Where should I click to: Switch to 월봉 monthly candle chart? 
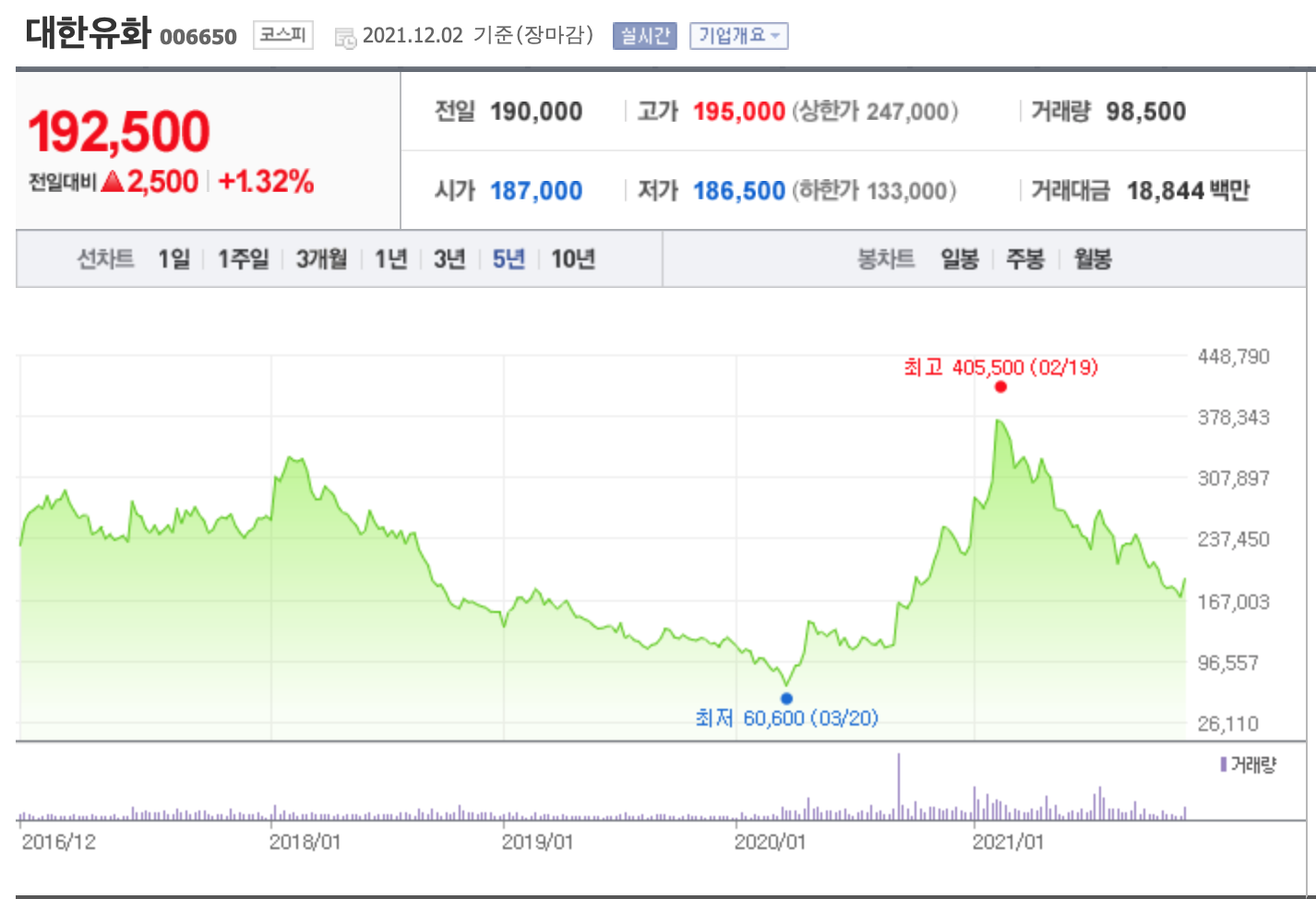pyautogui.click(x=1093, y=258)
